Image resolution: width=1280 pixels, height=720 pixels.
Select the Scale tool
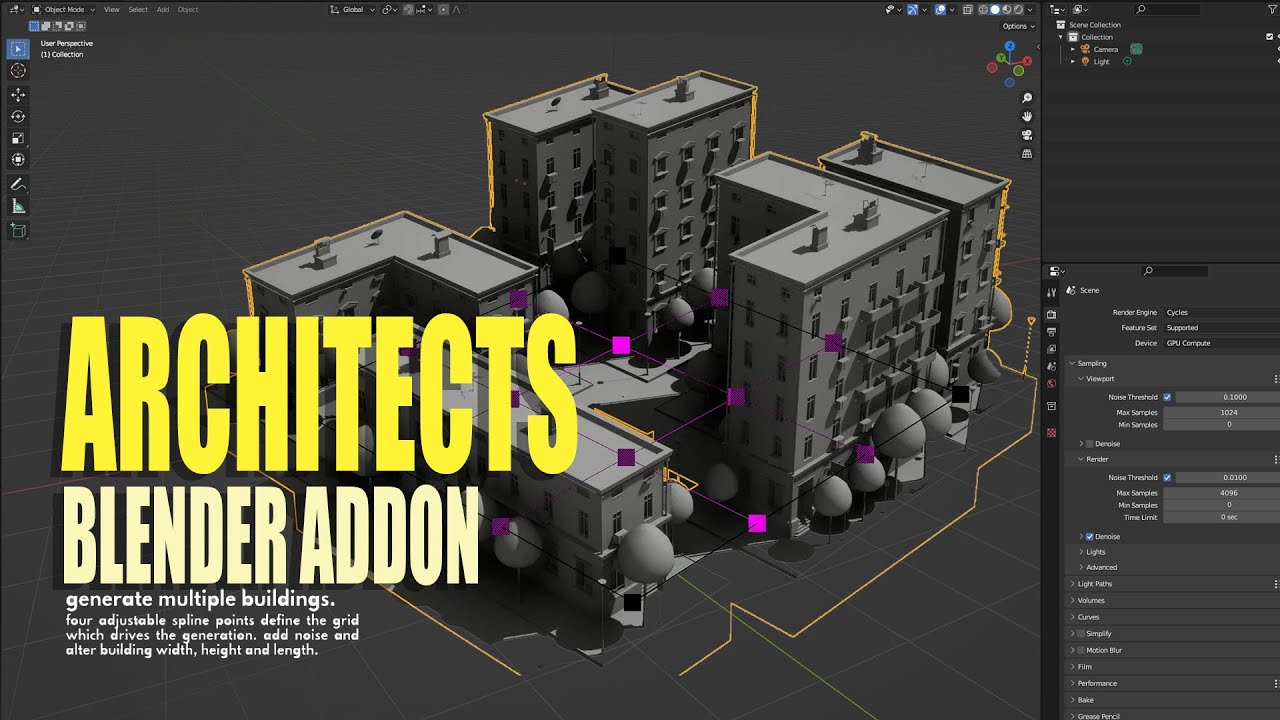(18, 138)
